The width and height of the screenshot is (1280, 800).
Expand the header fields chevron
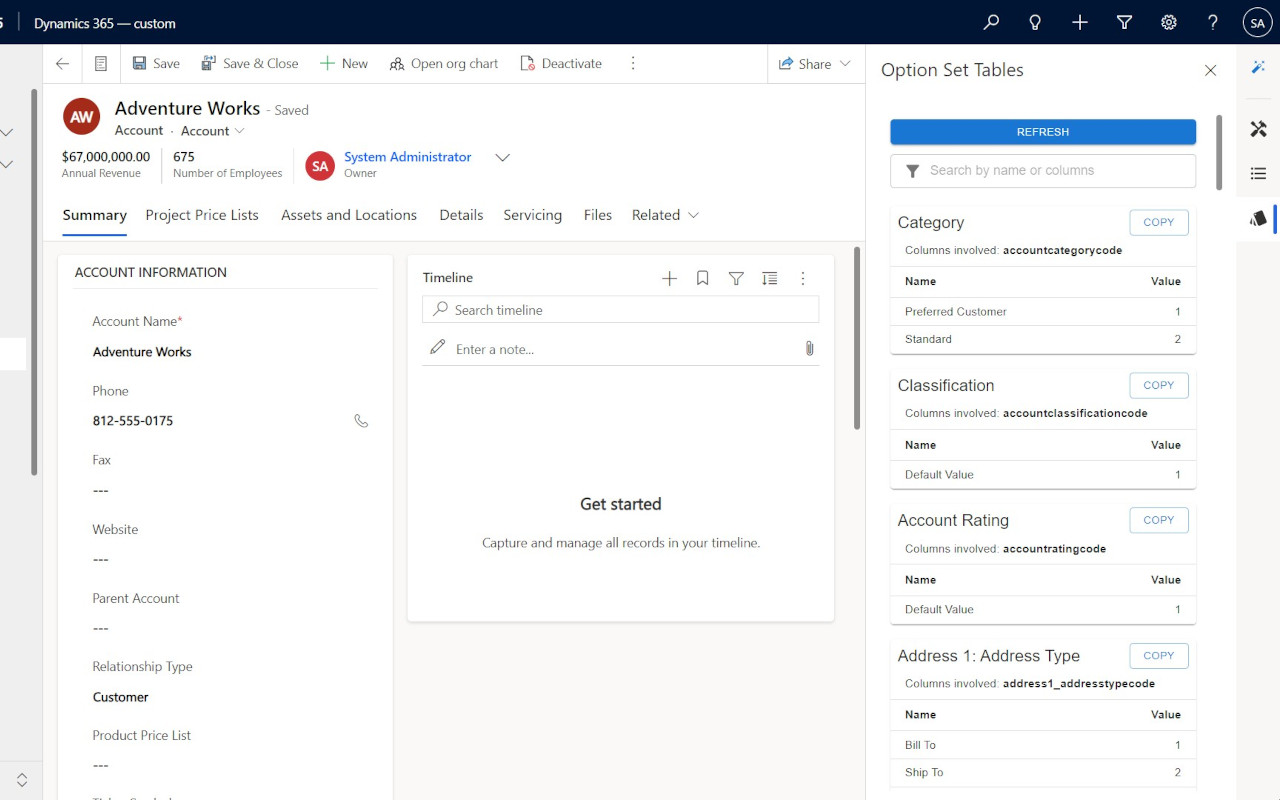point(503,158)
